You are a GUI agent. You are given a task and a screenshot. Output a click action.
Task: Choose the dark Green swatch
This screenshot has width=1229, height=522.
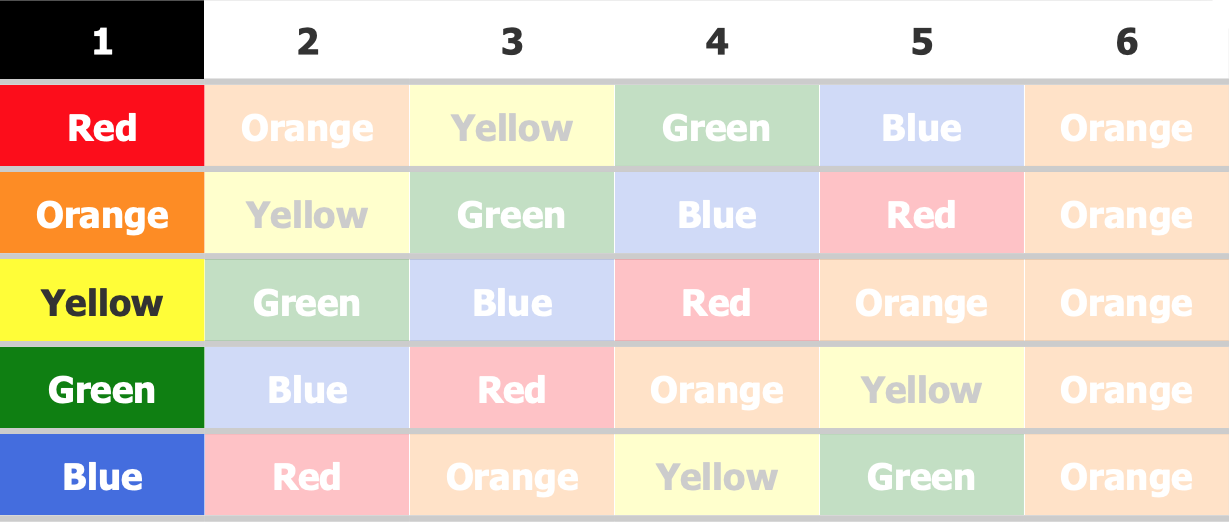click(102, 388)
